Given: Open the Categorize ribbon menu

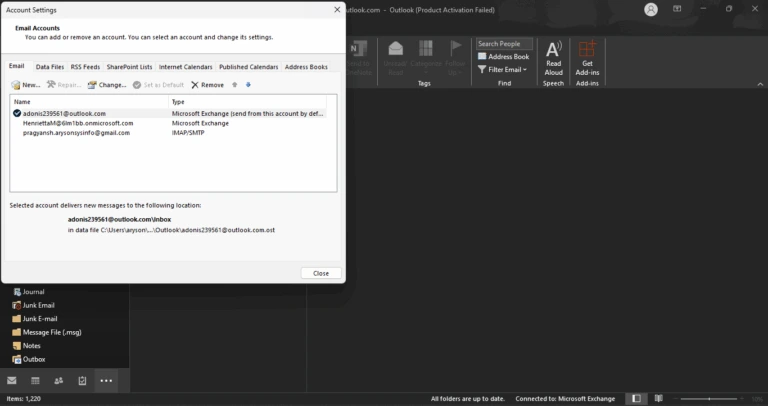Looking at the screenshot, I should point(426,58).
